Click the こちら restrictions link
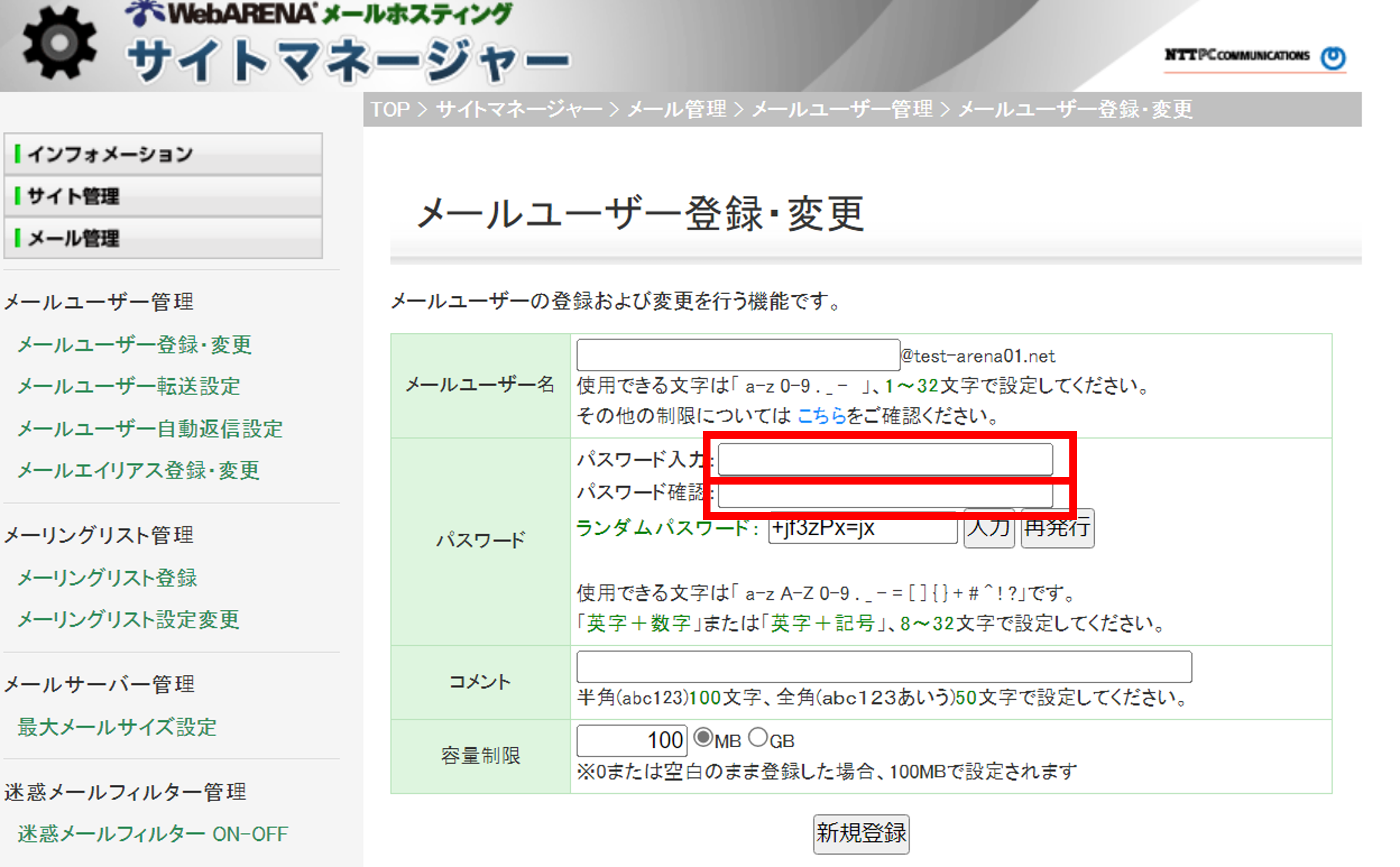Screen dimensions: 1400x867 point(821,415)
